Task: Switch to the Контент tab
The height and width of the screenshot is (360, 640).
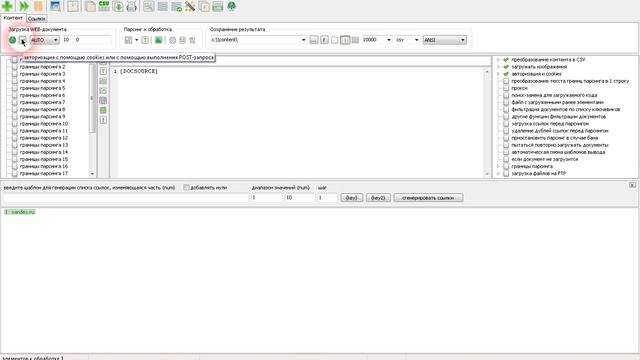Action: pyautogui.click(x=13, y=18)
